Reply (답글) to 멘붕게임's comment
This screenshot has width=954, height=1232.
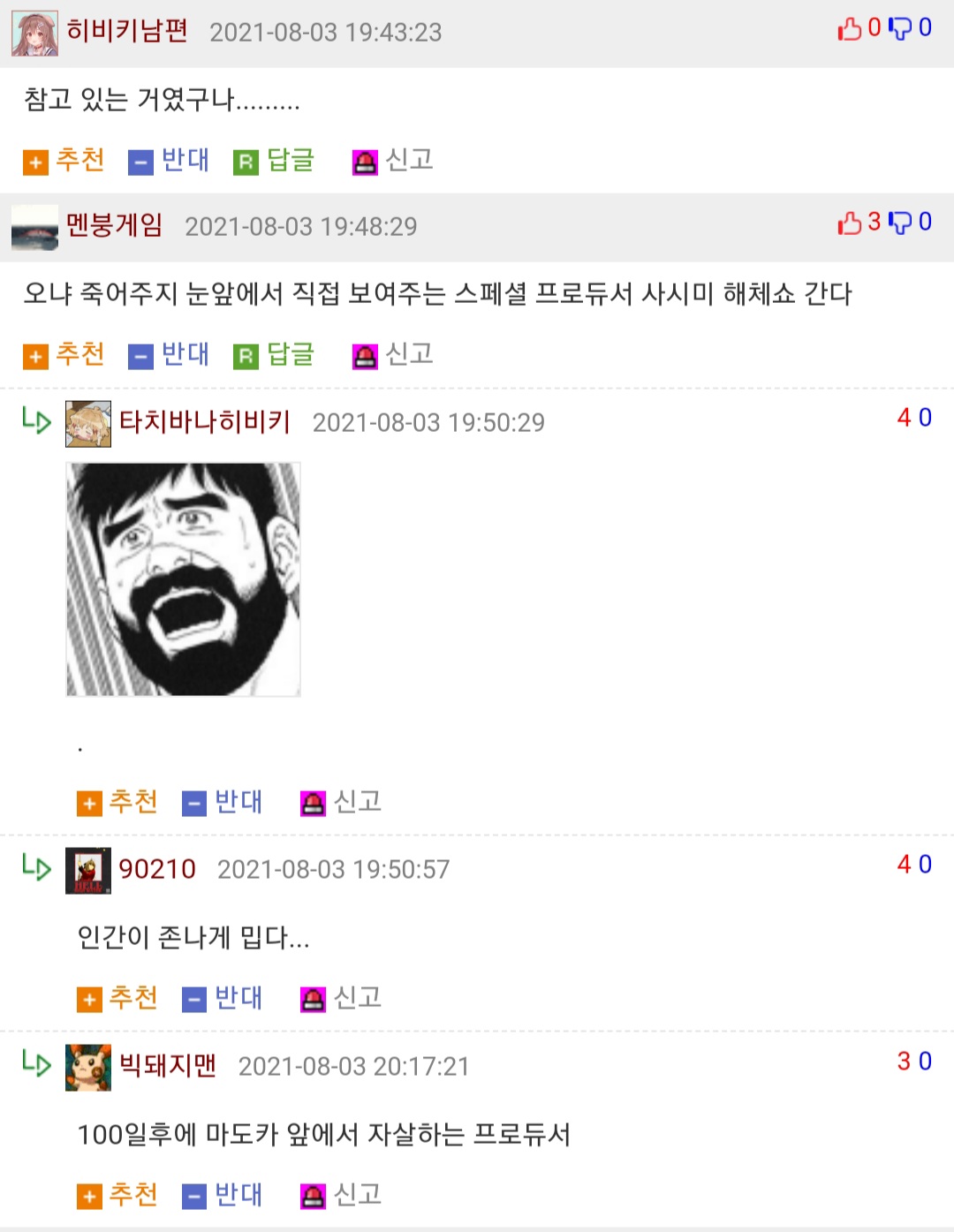(274, 355)
